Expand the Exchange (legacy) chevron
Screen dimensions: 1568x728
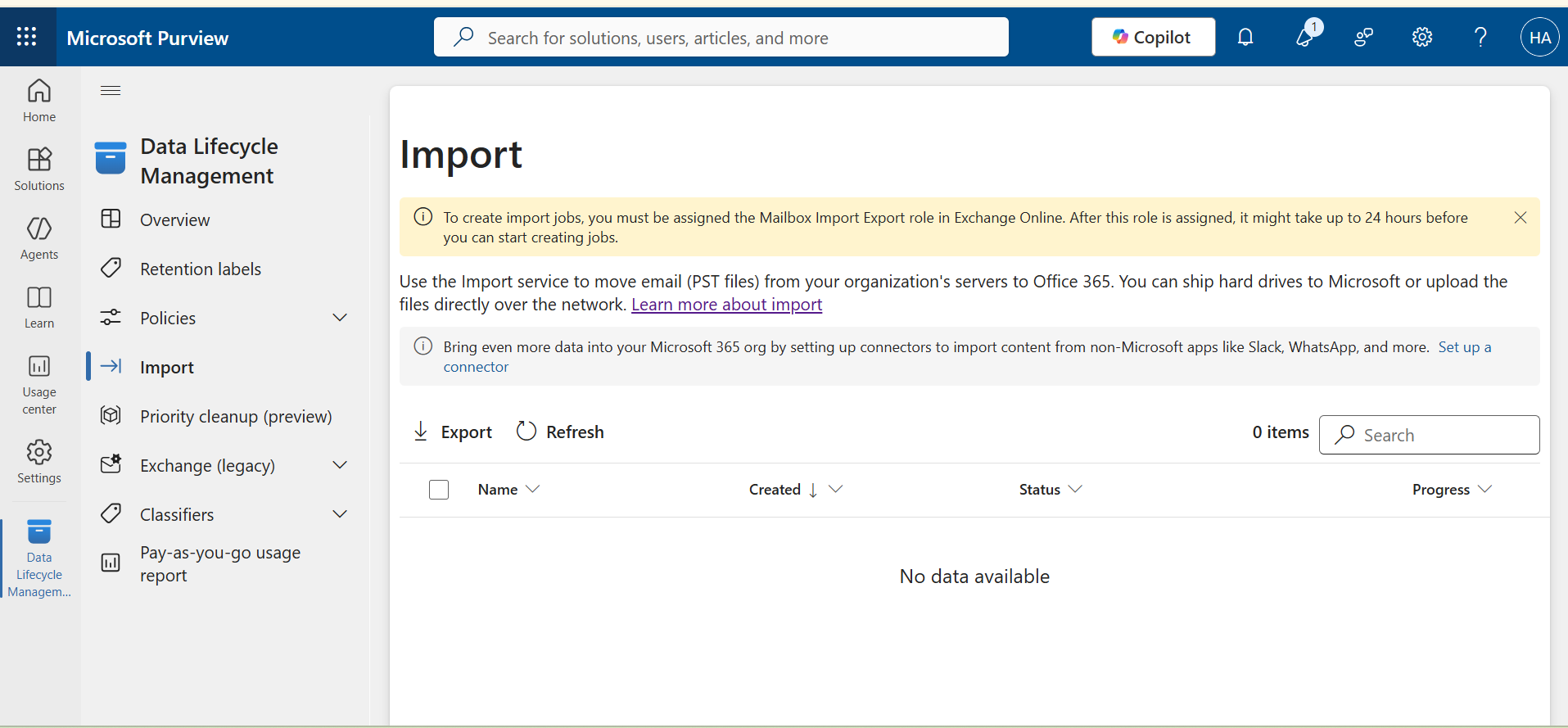(340, 465)
